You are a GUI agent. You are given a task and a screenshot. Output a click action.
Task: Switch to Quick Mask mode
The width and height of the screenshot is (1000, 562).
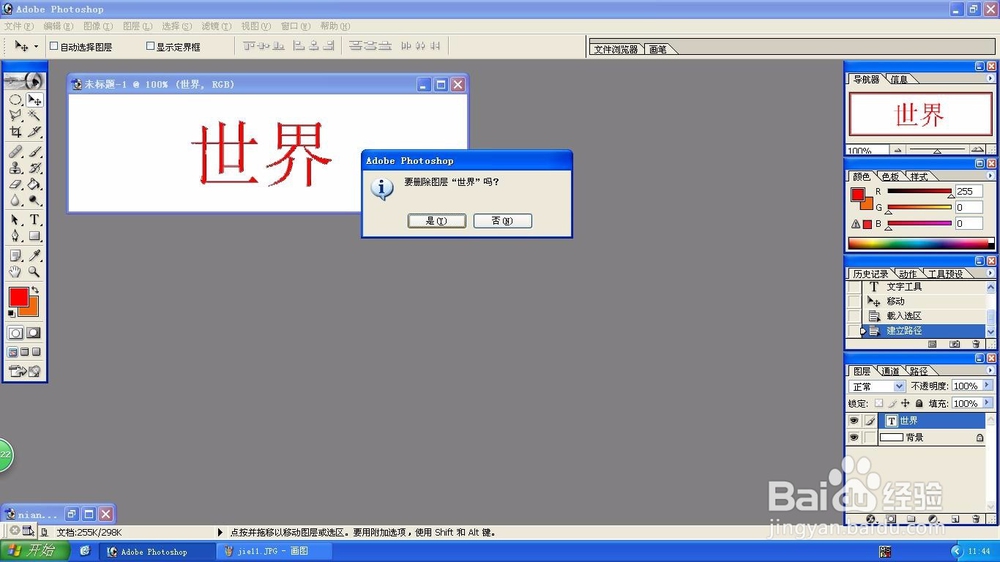tap(33, 333)
